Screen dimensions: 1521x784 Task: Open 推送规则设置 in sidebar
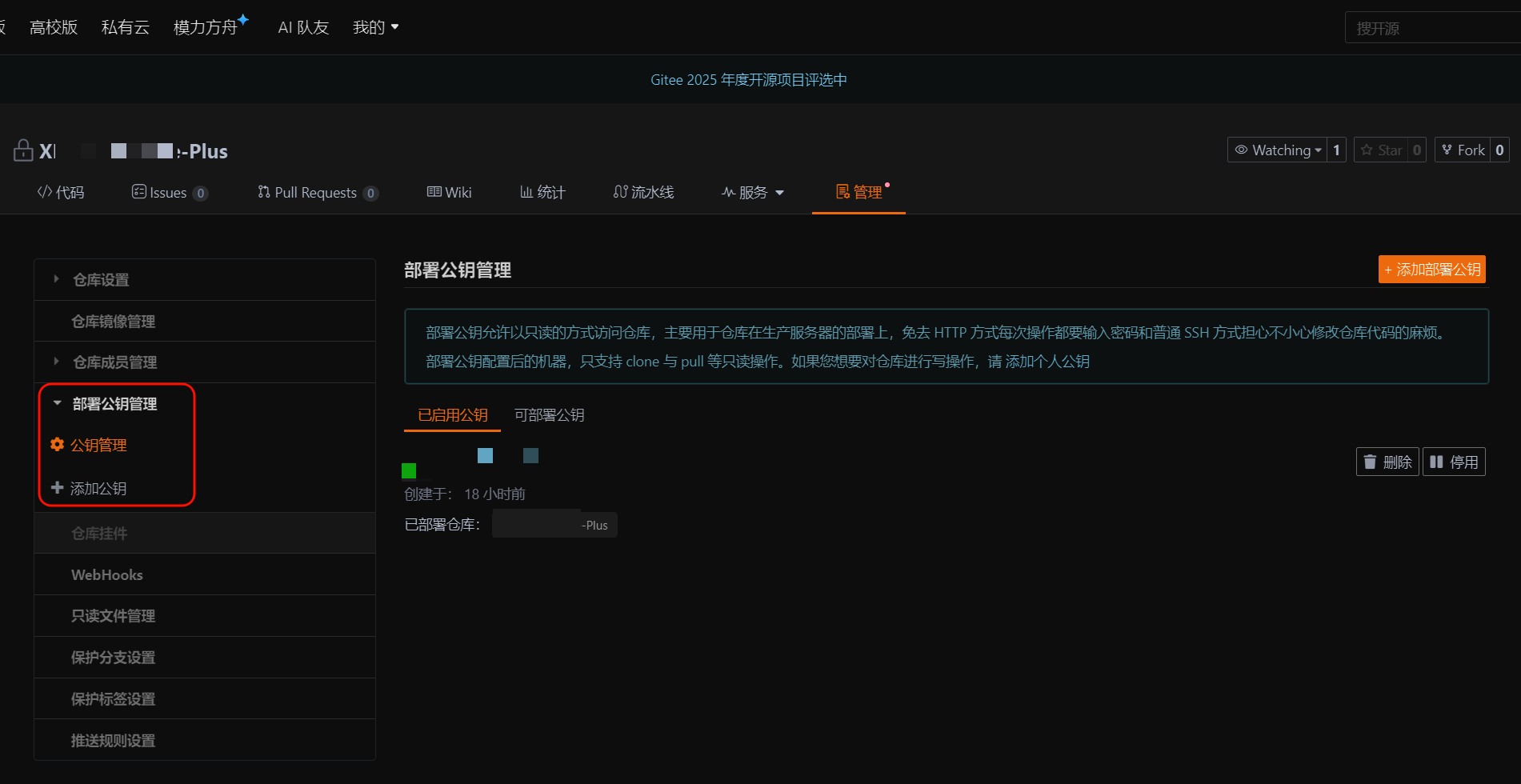[x=205, y=740]
